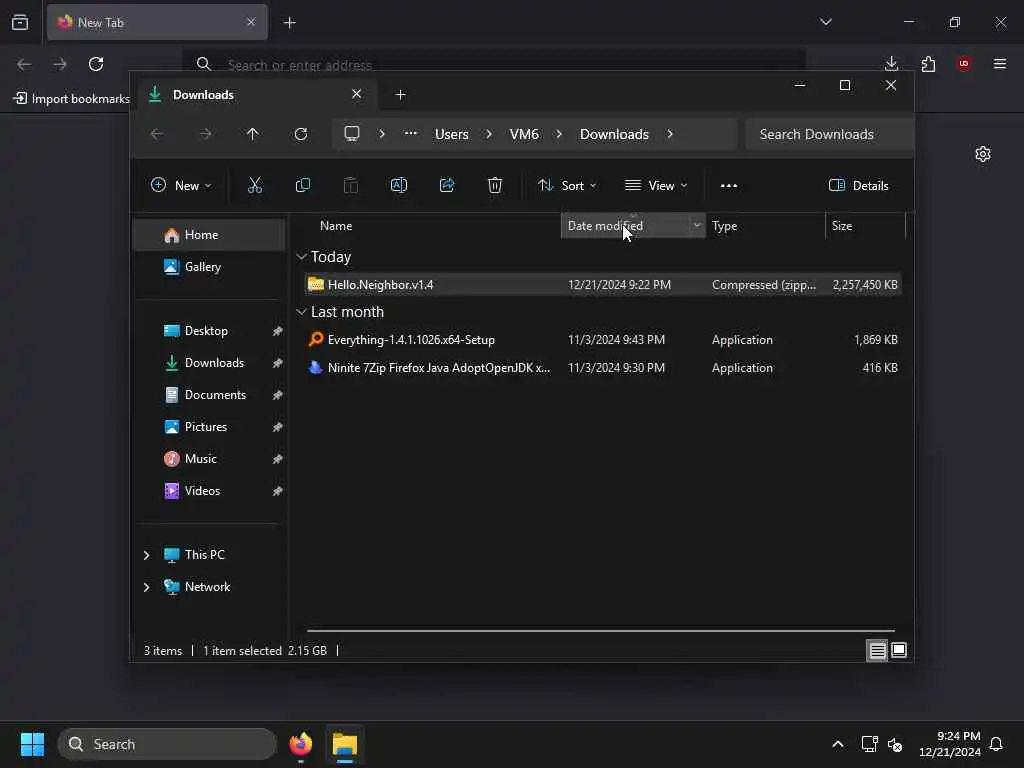Select Hello.Neighbor.v1.4 zip file
1024x768 pixels.
point(603,285)
